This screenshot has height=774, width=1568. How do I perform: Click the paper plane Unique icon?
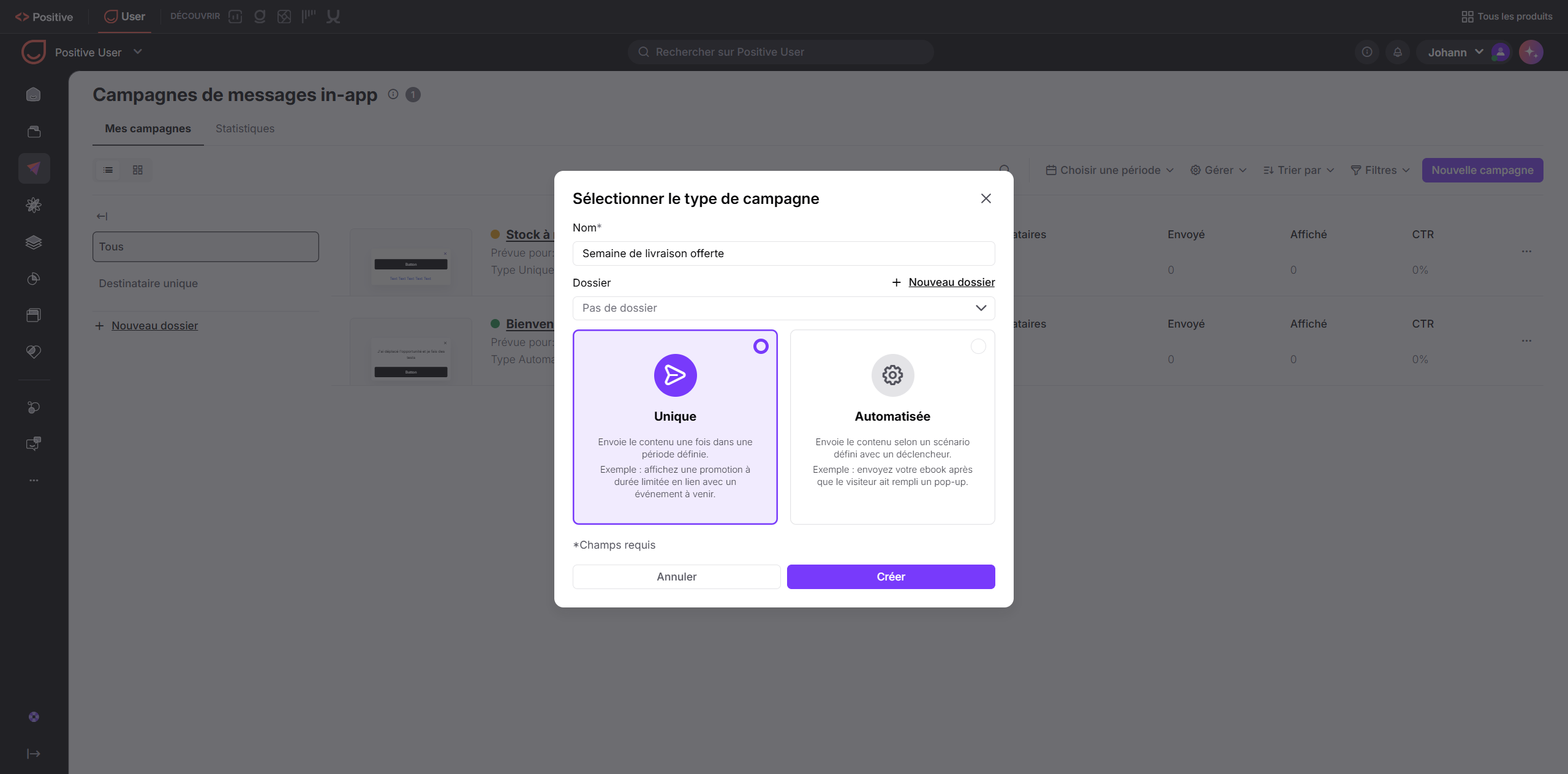pyautogui.click(x=675, y=375)
